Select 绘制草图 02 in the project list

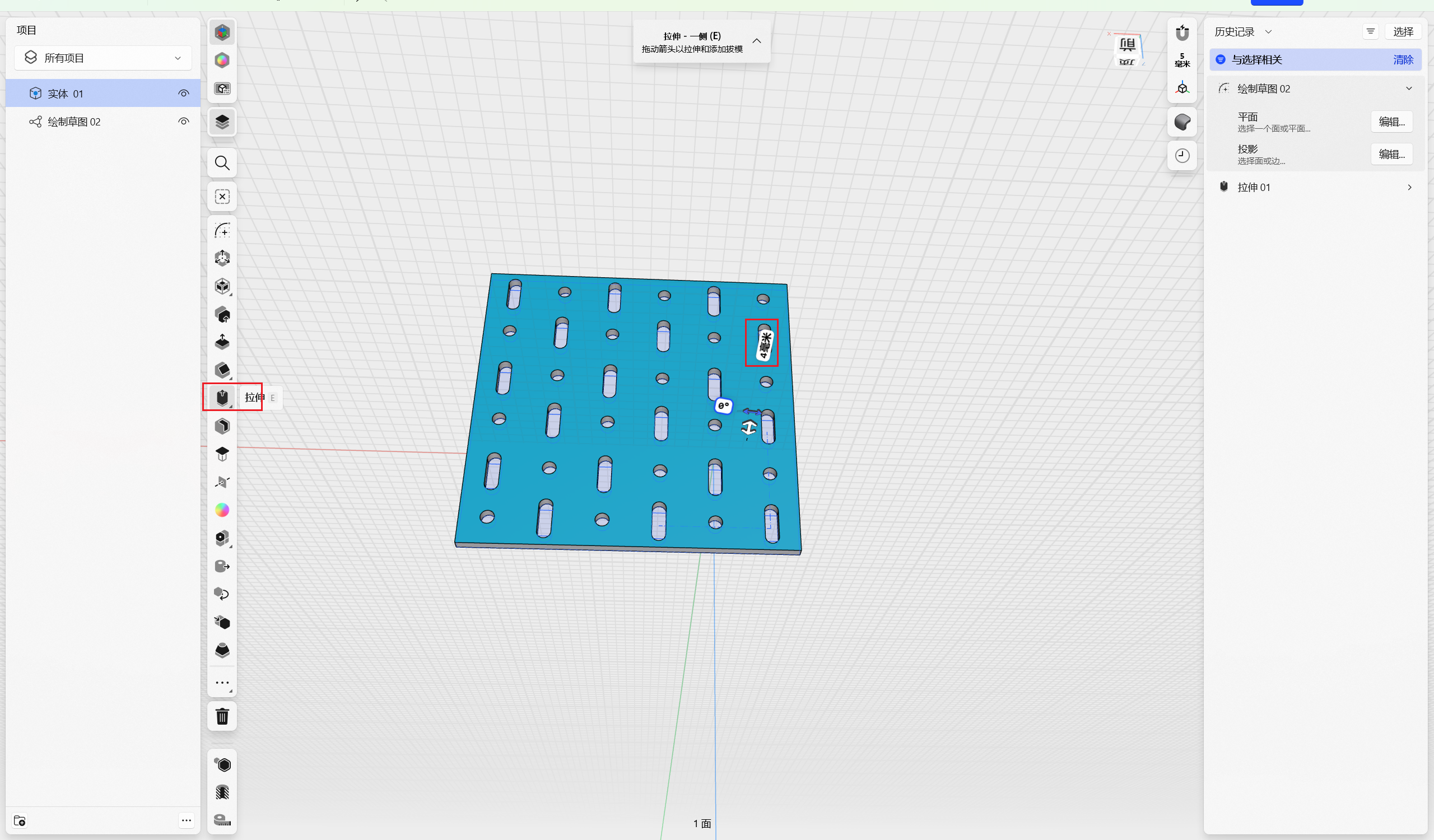74,122
